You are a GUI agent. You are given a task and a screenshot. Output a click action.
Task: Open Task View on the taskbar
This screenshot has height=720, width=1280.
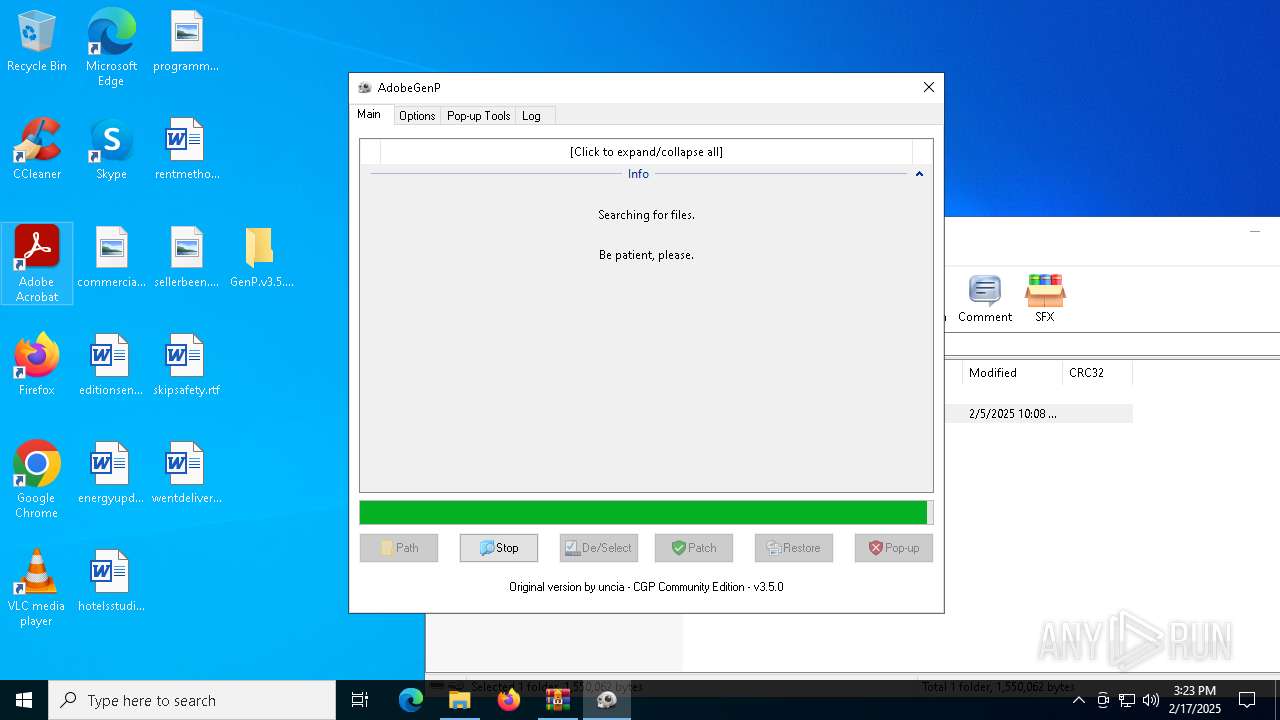(x=360, y=700)
